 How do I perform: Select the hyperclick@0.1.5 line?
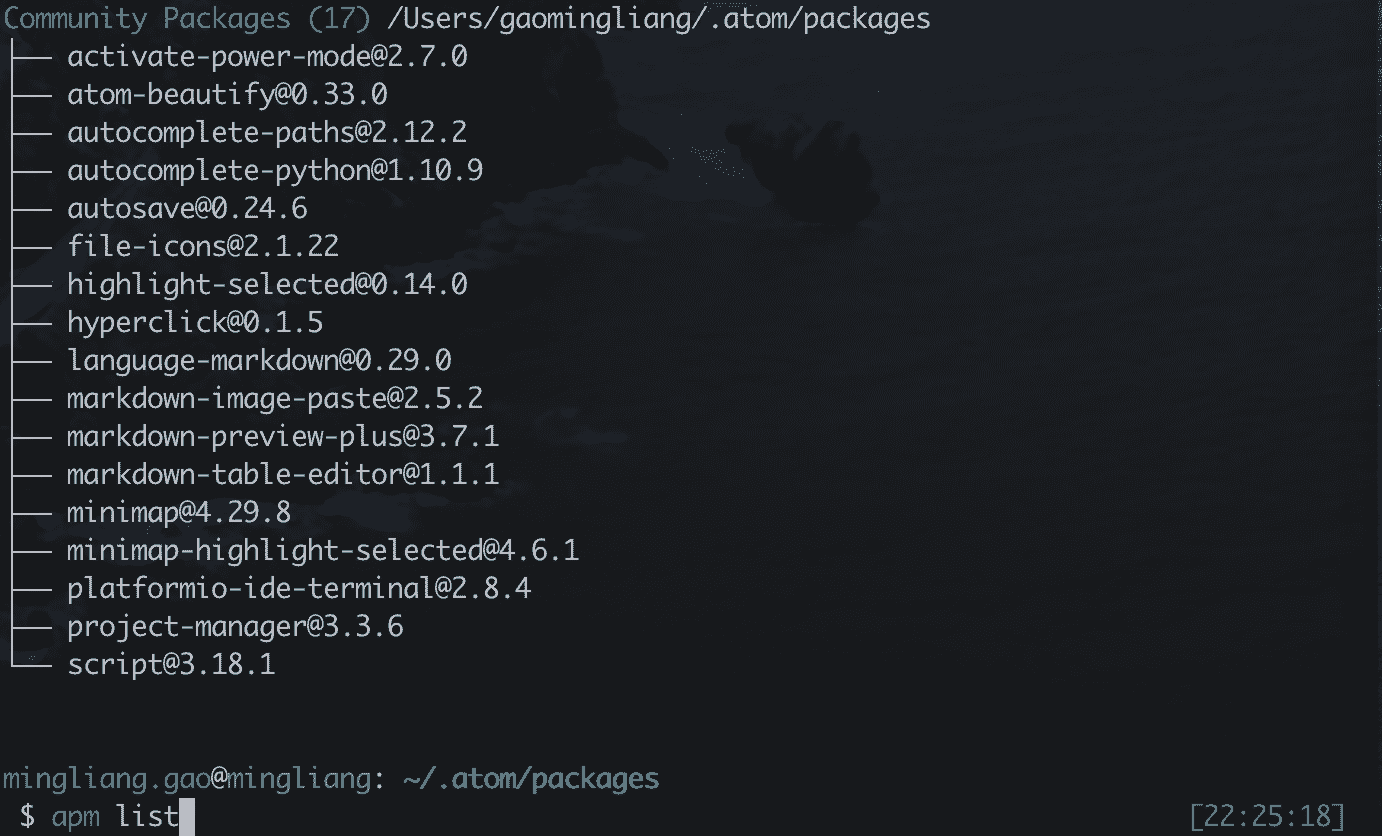pyautogui.click(x=195, y=322)
